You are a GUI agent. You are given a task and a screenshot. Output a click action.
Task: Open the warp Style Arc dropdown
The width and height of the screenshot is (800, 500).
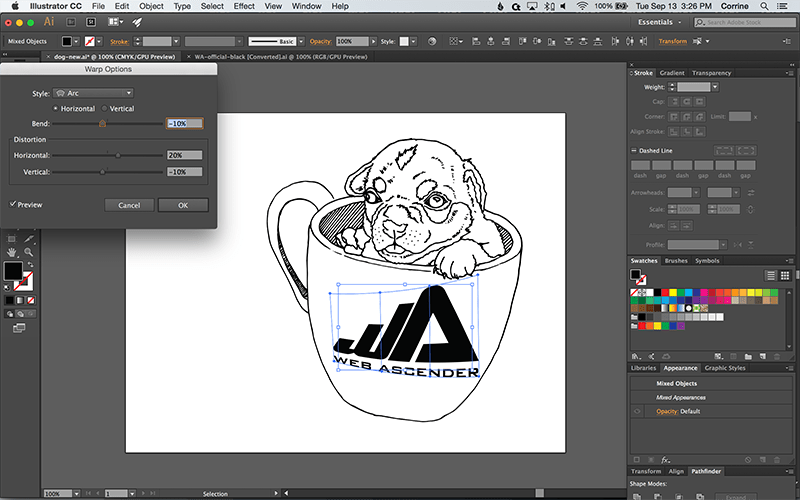(x=93, y=93)
